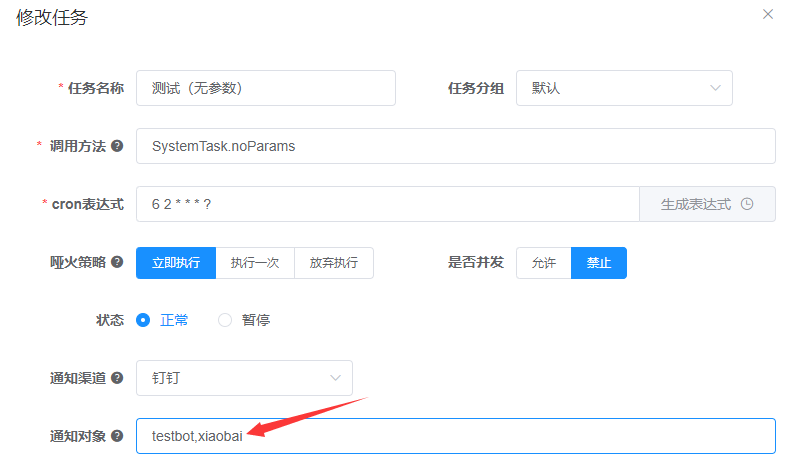787x472 pixels.
Task: Click help icon beside 通知对象 label
Action: [117, 436]
